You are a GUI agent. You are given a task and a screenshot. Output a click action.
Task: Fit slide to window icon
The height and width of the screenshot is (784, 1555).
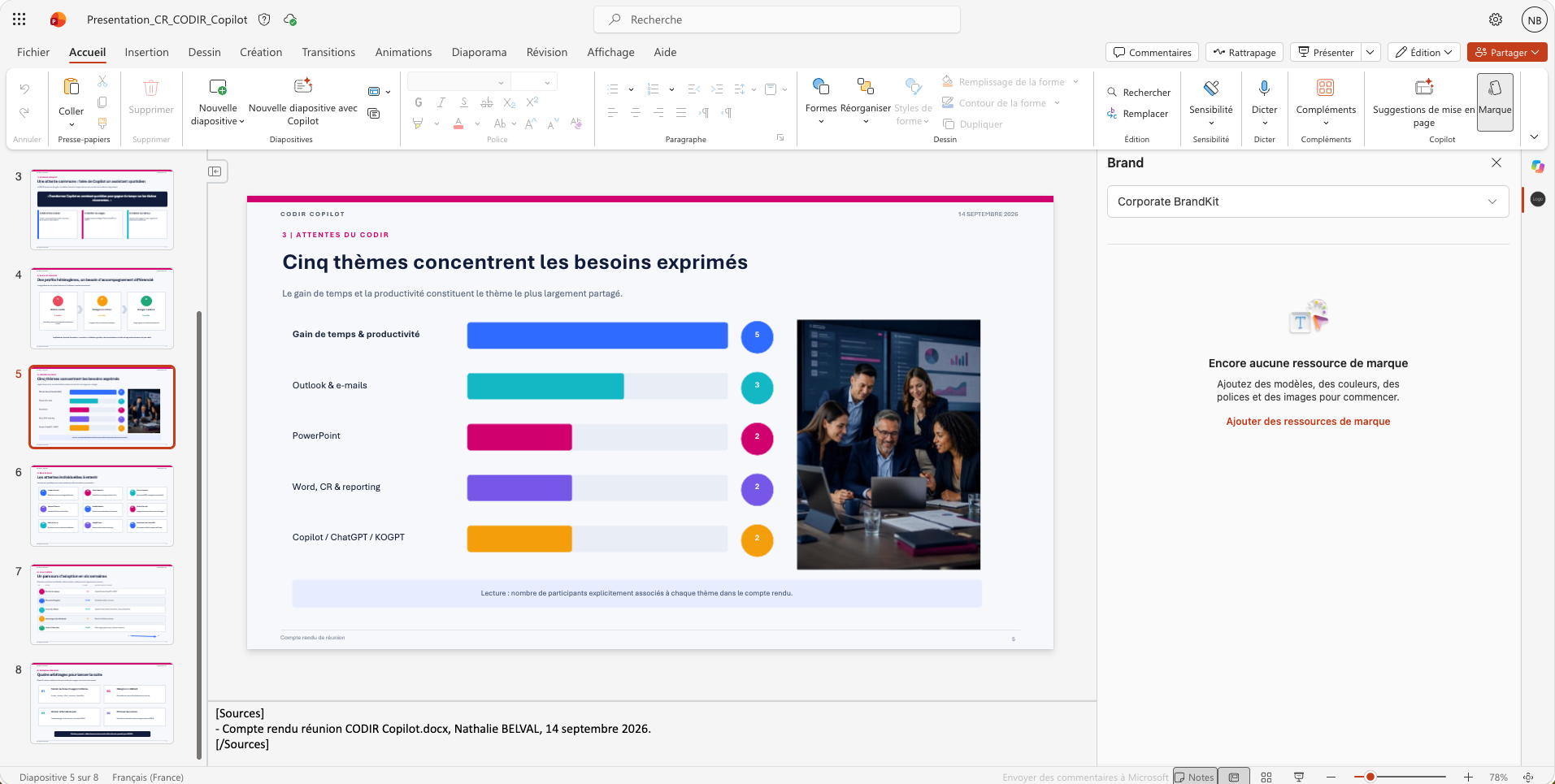tap(1528, 778)
